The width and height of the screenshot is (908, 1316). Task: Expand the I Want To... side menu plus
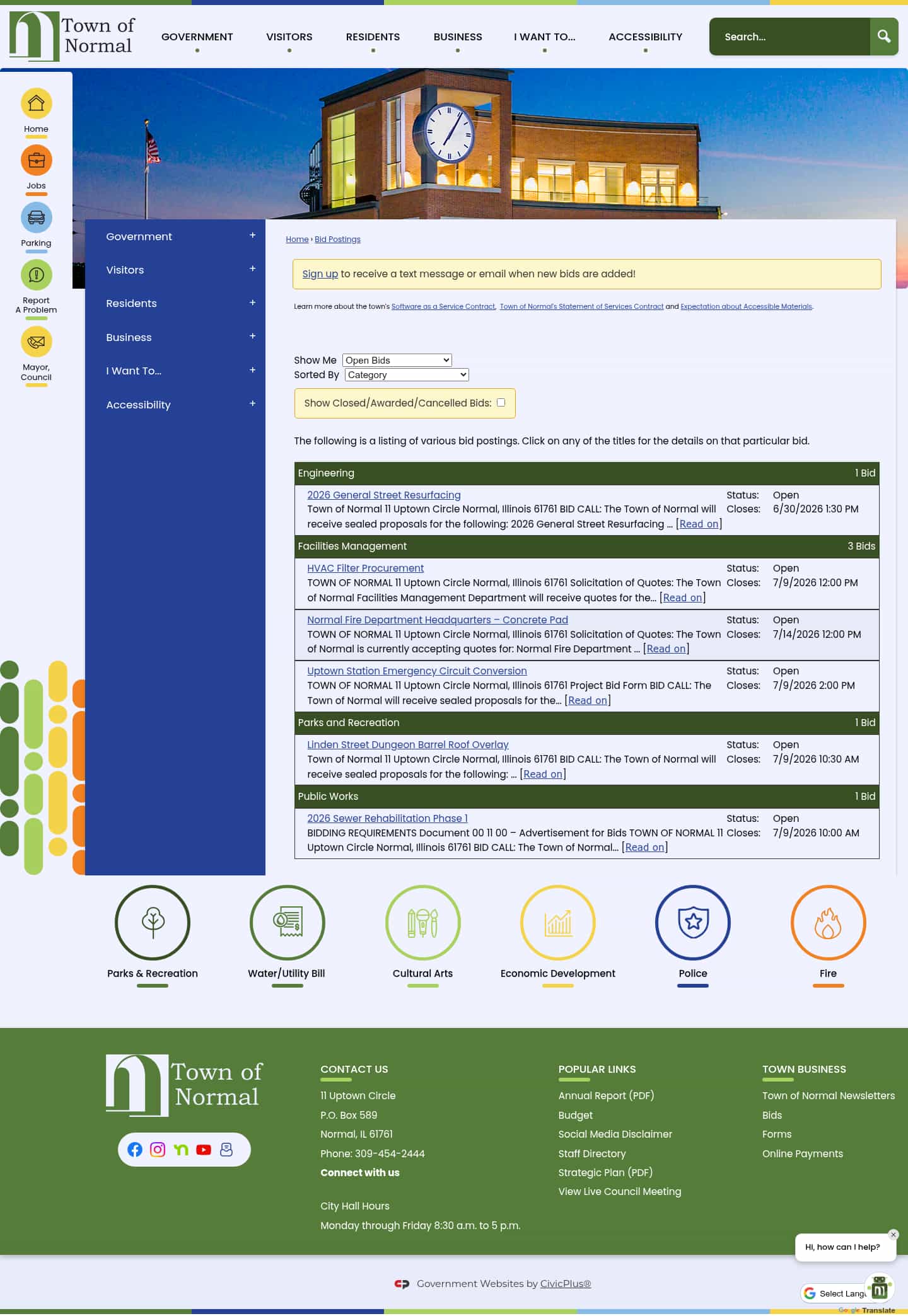(x=252, y=370)
